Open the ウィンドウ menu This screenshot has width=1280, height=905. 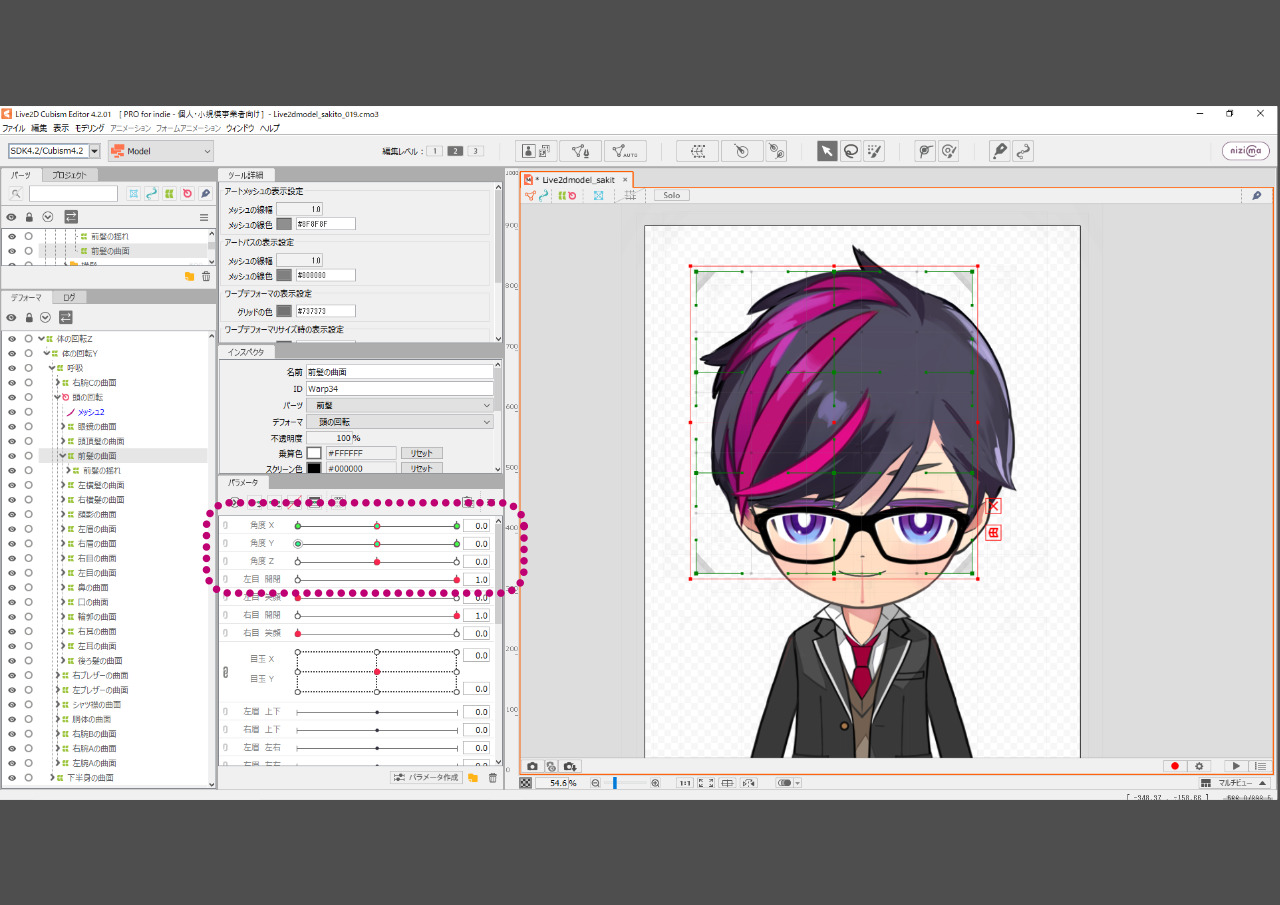coord(240,128)
